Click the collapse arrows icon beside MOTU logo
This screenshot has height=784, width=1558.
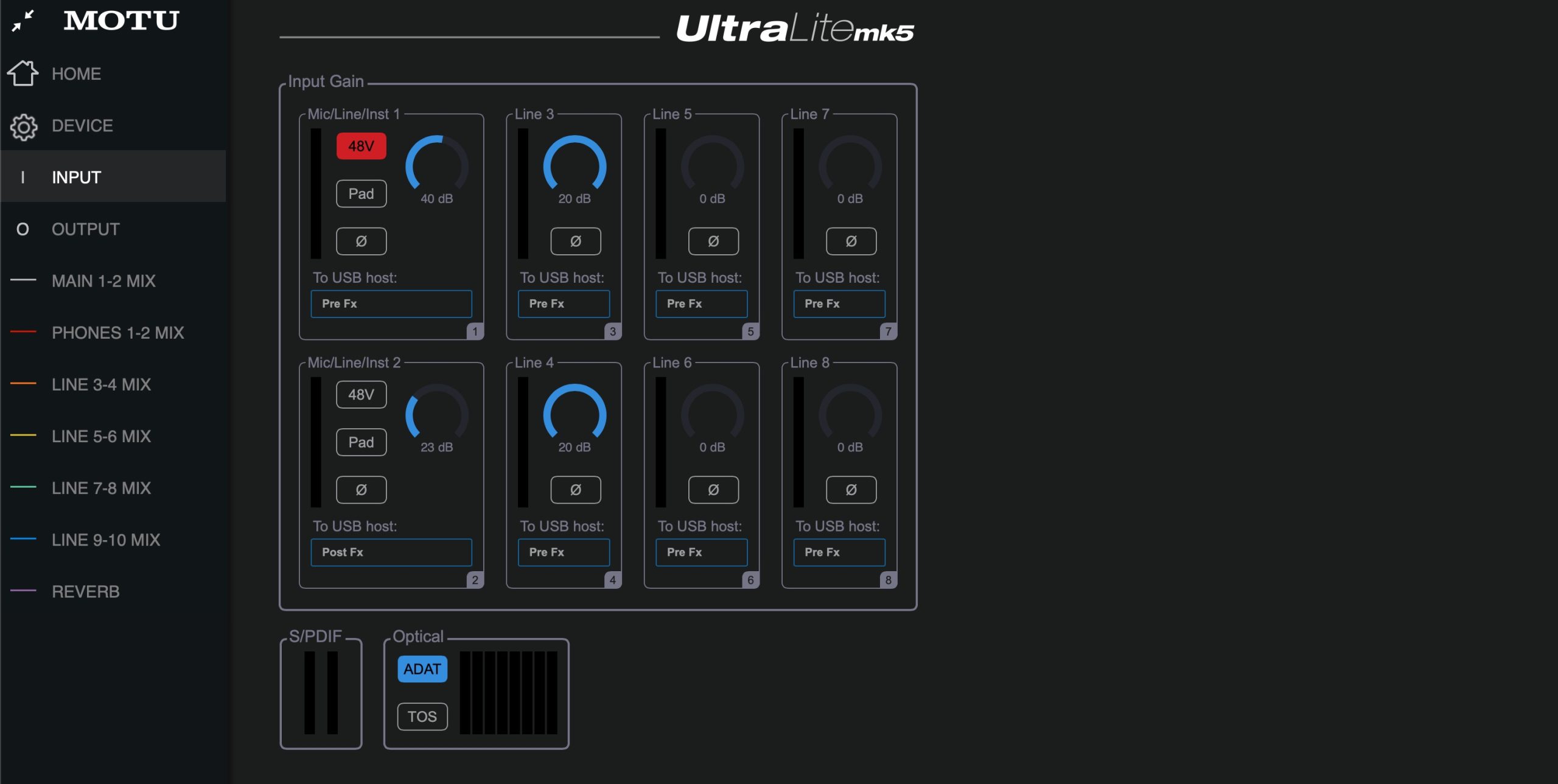pyautogui.click(x=23, y=21)
